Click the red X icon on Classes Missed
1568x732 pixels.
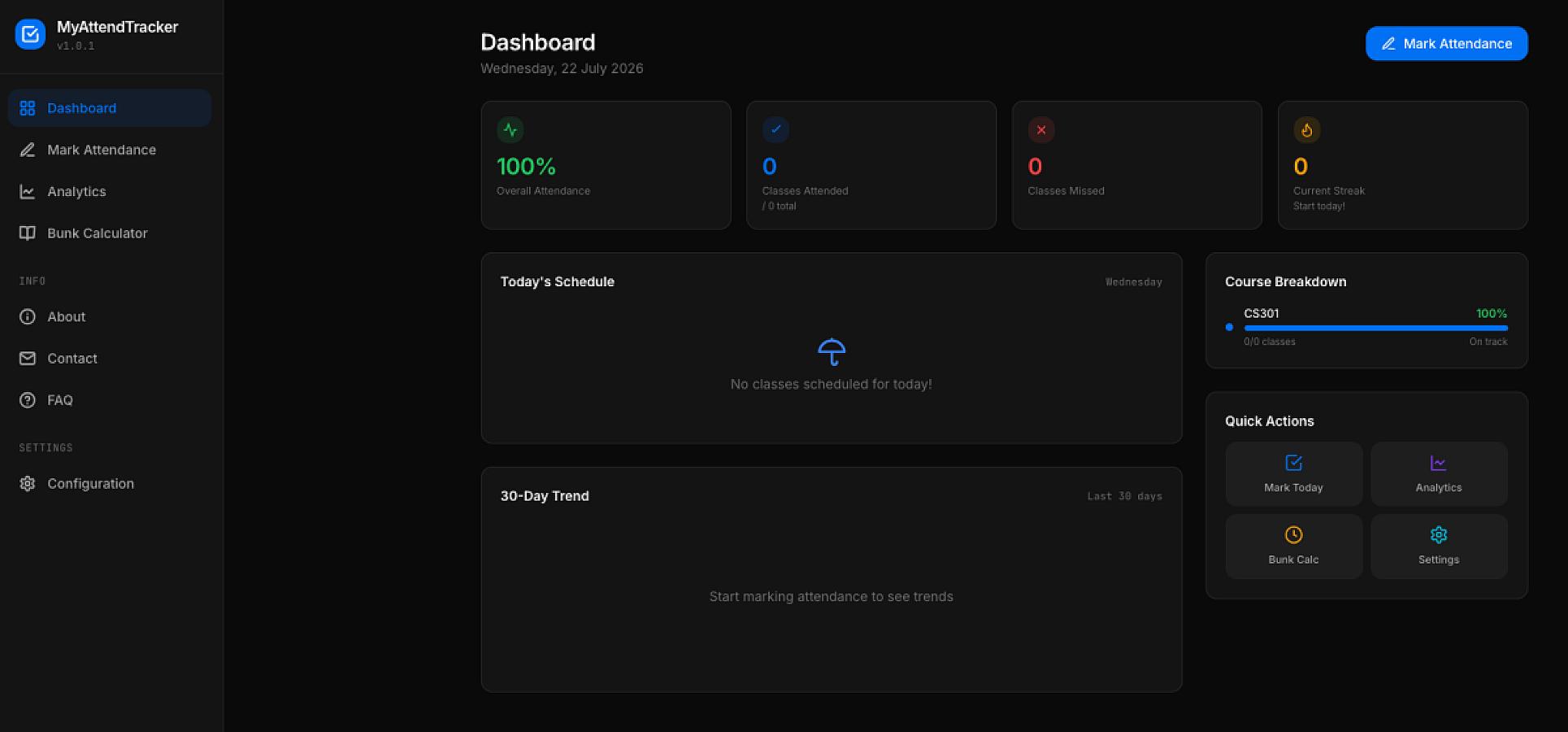pyautogui.click(x=1041, y=129)
